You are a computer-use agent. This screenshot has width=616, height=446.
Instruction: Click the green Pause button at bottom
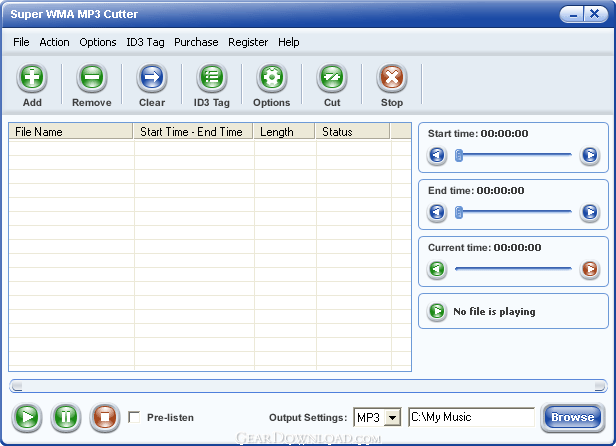click(x=66, y=417)
